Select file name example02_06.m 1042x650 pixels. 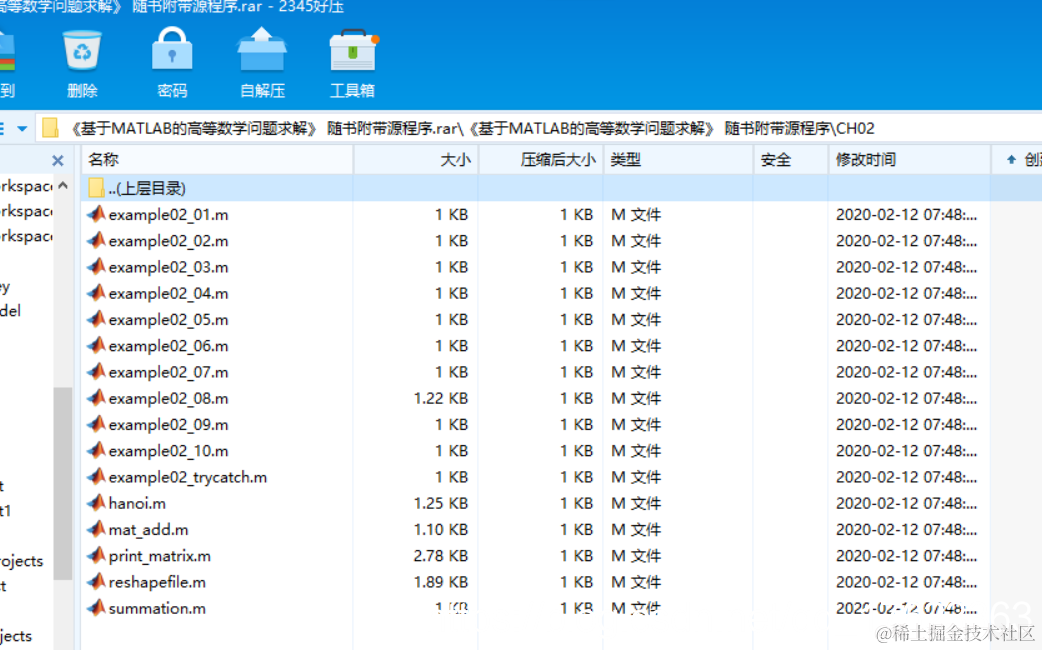168,346
